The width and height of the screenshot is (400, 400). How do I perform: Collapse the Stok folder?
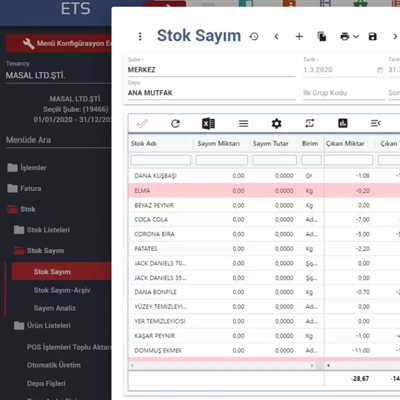[x=21, y=209]
